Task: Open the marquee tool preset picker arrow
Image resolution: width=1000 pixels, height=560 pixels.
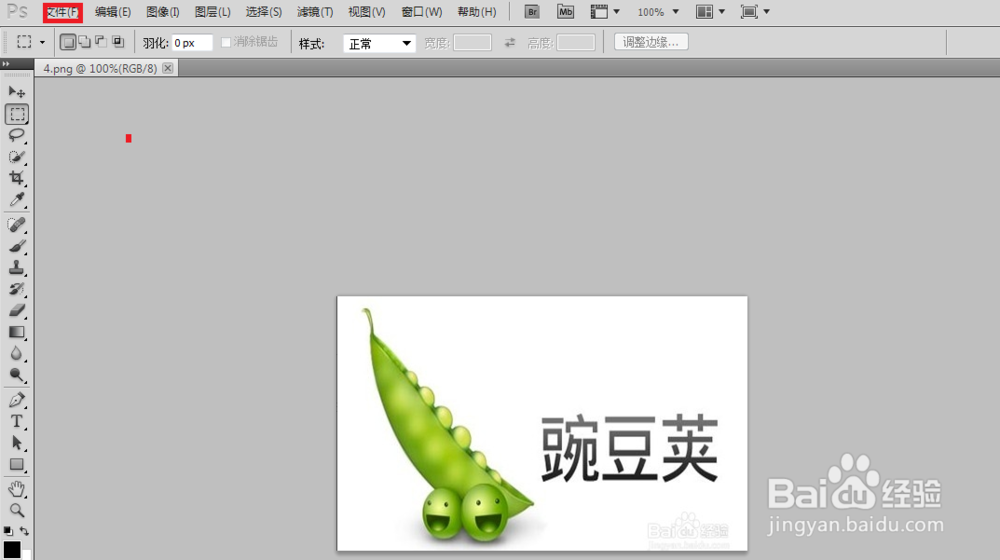Action: (42, 43)
